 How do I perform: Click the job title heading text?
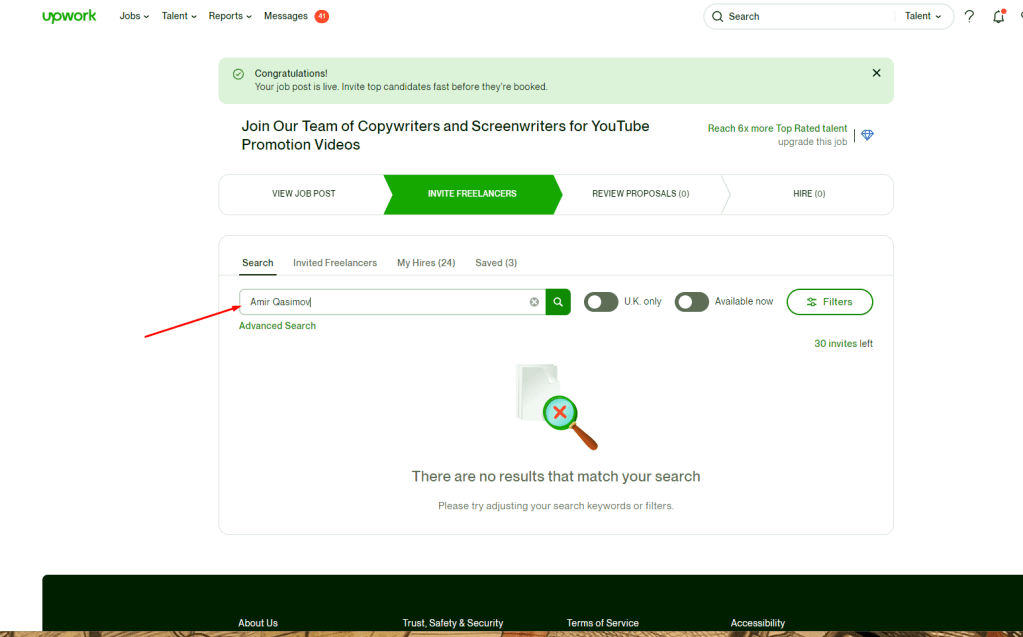tap(446, 135)
